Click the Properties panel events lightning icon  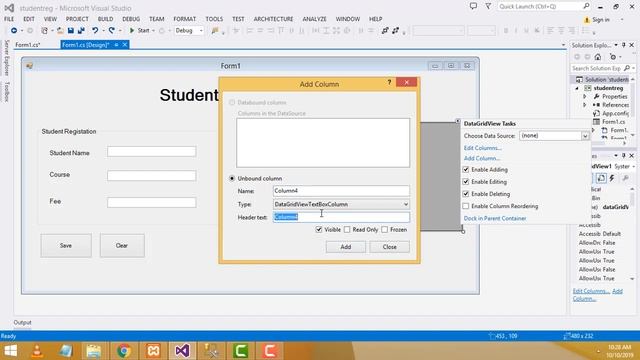pos(612,178)
